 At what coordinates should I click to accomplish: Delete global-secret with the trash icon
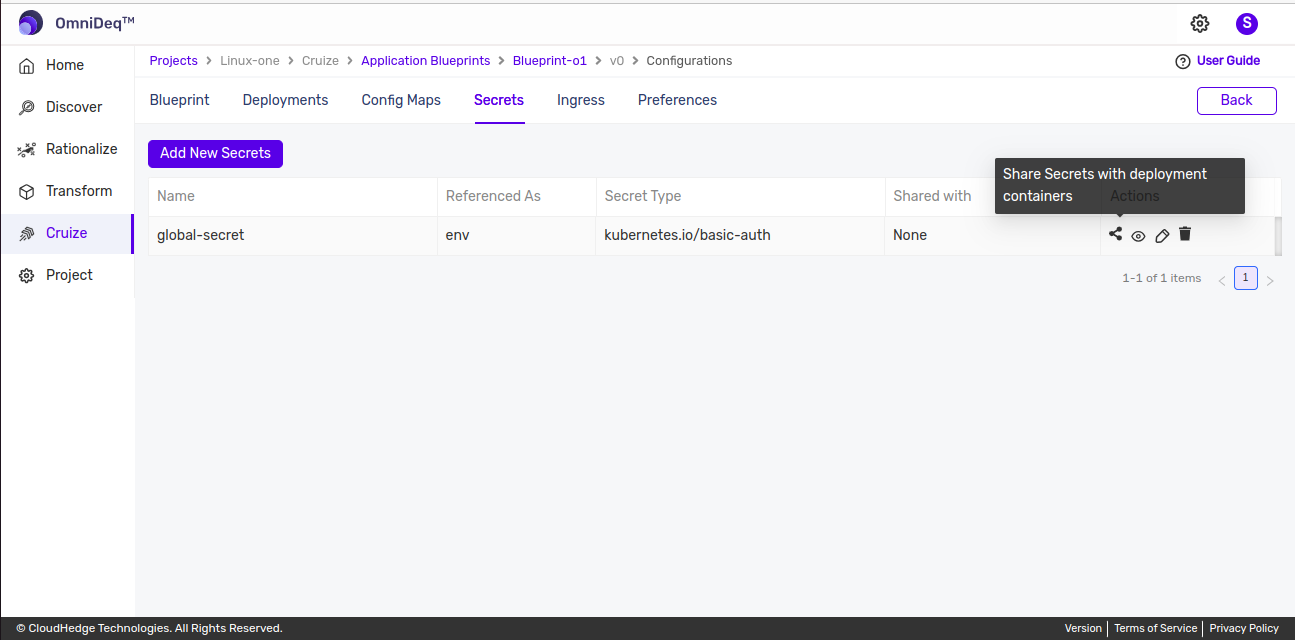[x=1185, y=234]
